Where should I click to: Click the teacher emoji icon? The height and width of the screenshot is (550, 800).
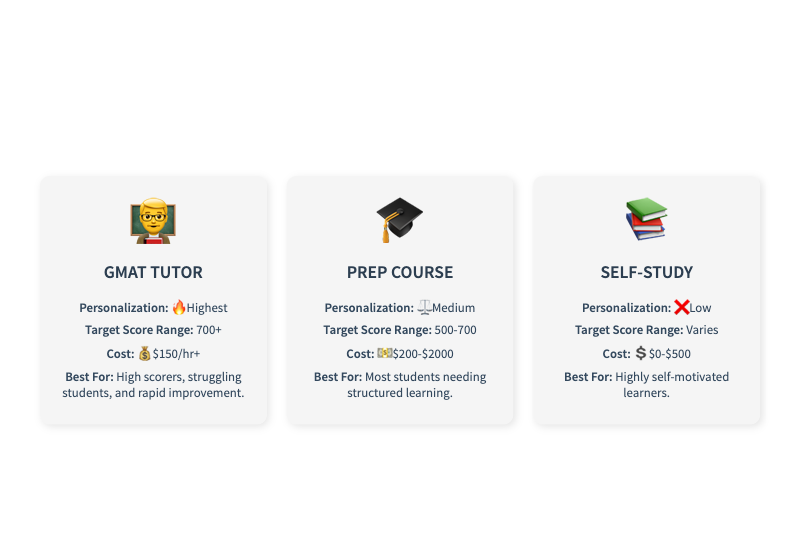click(153, 221)
